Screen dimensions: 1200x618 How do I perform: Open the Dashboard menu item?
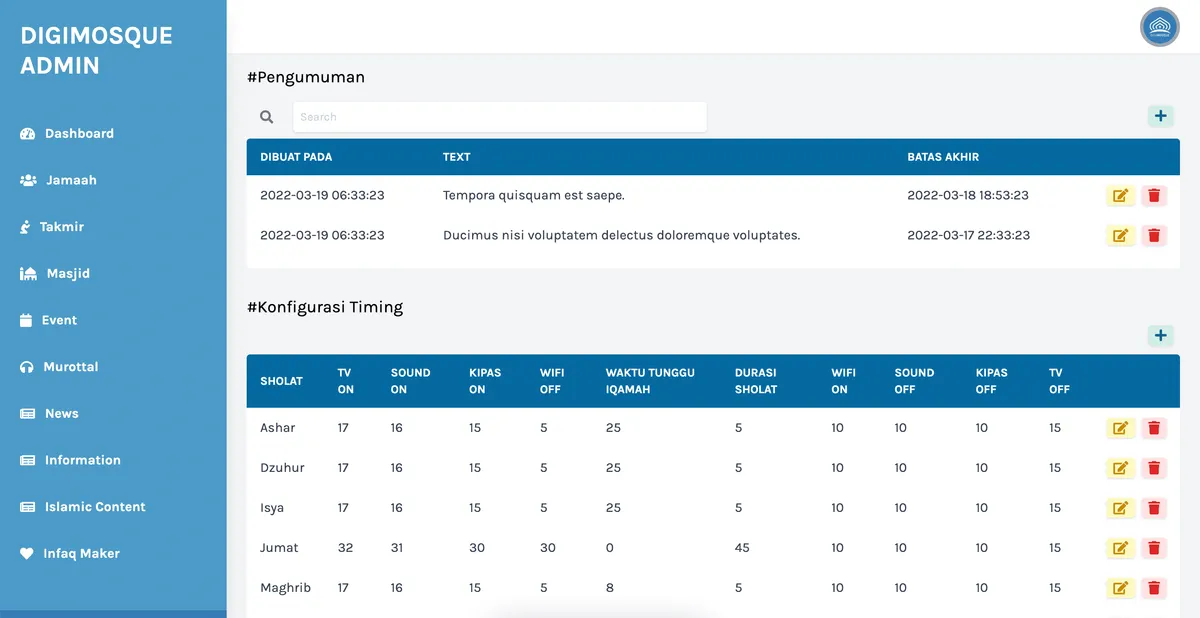(79, 134)
